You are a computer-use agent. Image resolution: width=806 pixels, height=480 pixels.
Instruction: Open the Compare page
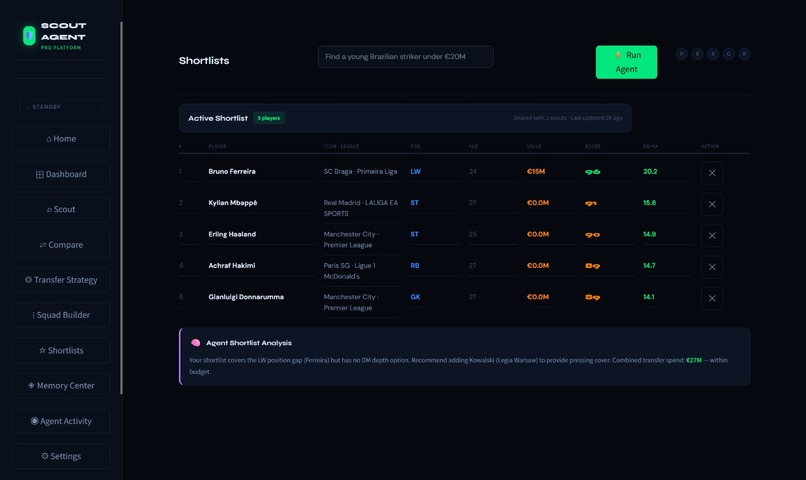61,245
